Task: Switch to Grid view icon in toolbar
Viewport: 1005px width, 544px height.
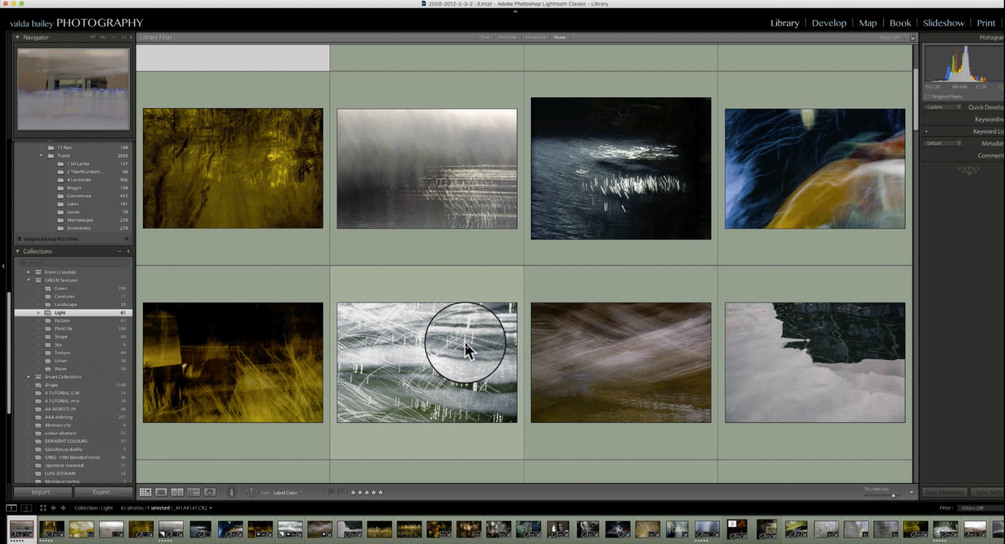Action: (x=145, y=492)
